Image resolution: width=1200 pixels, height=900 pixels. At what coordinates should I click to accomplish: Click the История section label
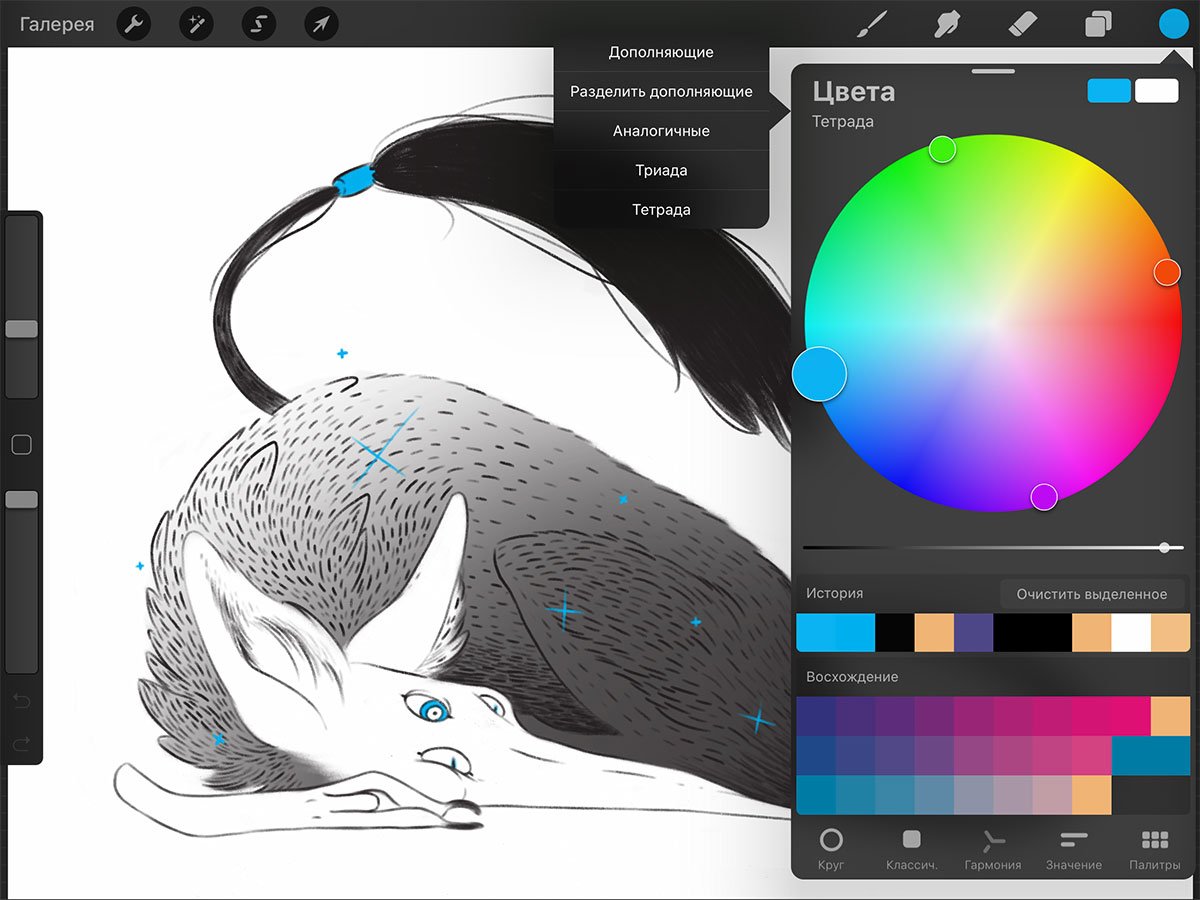(x=834, y=593)
